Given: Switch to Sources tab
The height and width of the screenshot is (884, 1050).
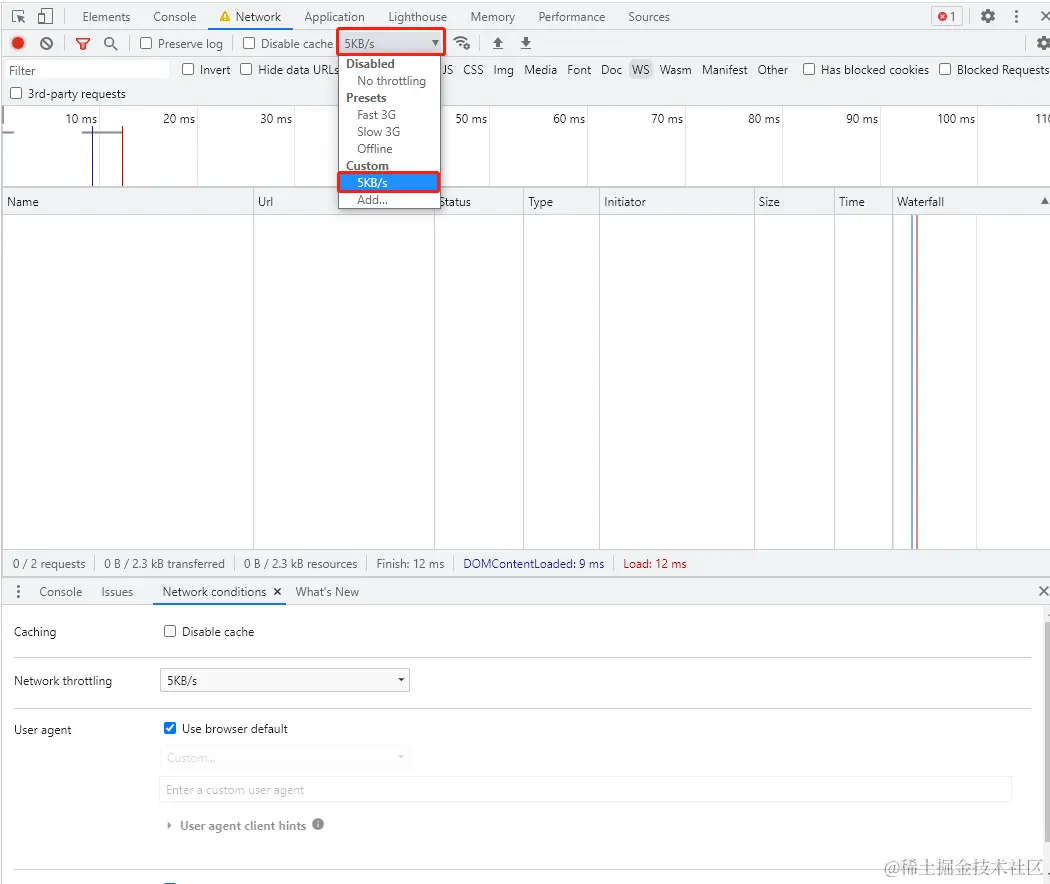Looking at the screenshot, I should 648,17.
